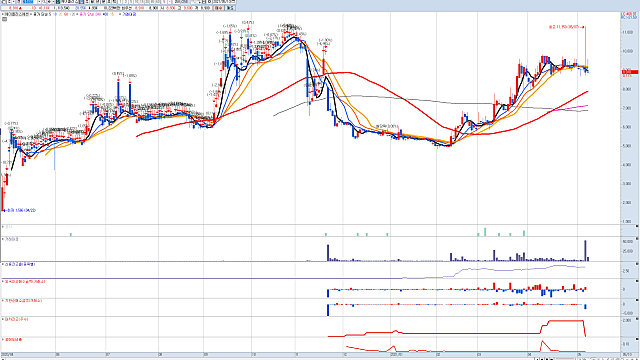Click the 11,000 price axis label
The width and height of the screenshot is (640, 360).
coord(627,32)
